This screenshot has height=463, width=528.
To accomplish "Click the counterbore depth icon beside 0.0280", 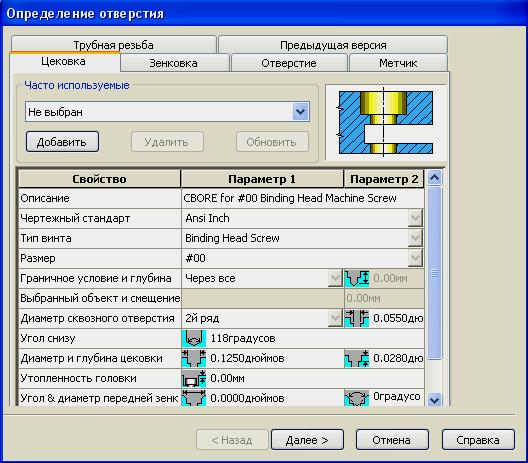I will 357,358.
